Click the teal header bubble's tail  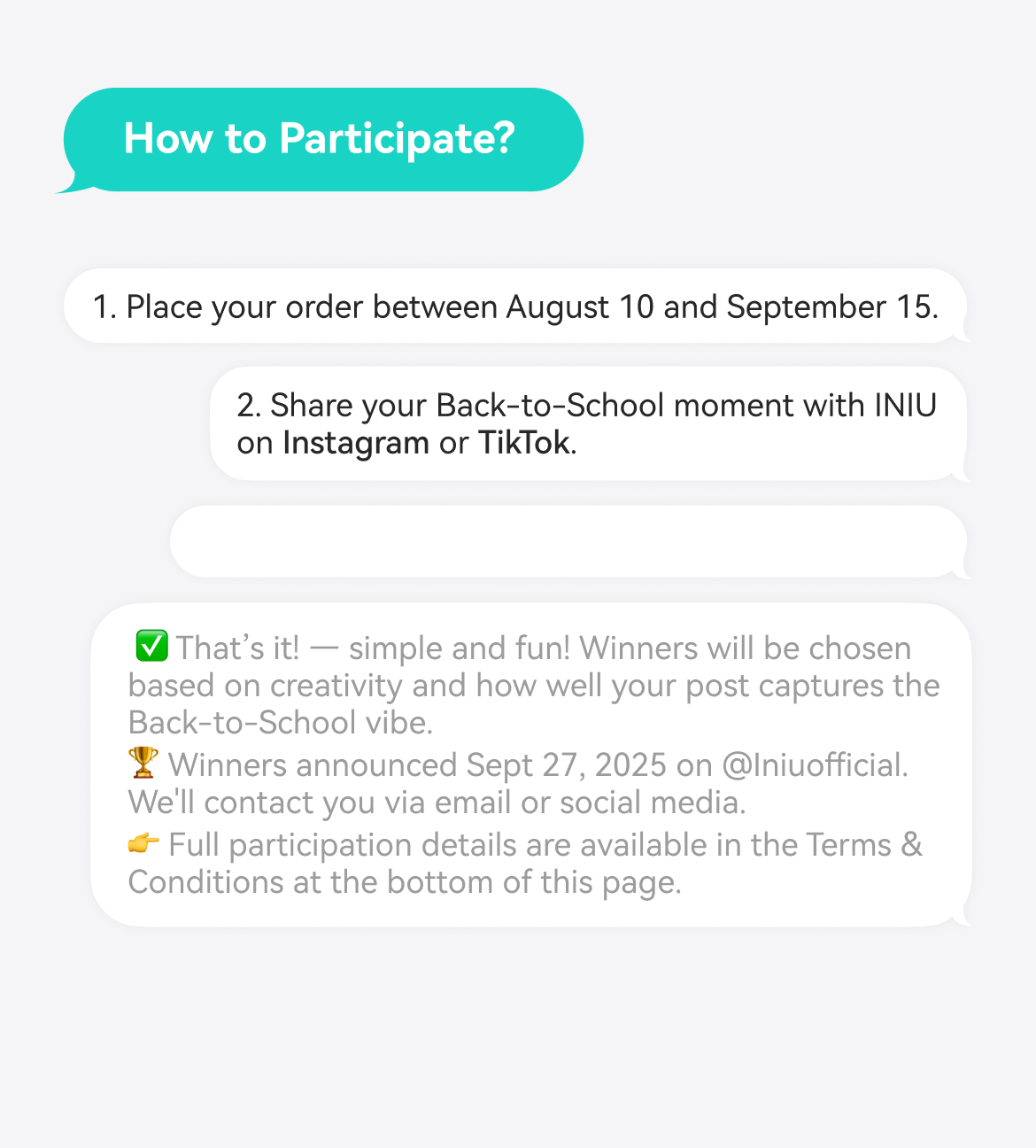(74, 183)
